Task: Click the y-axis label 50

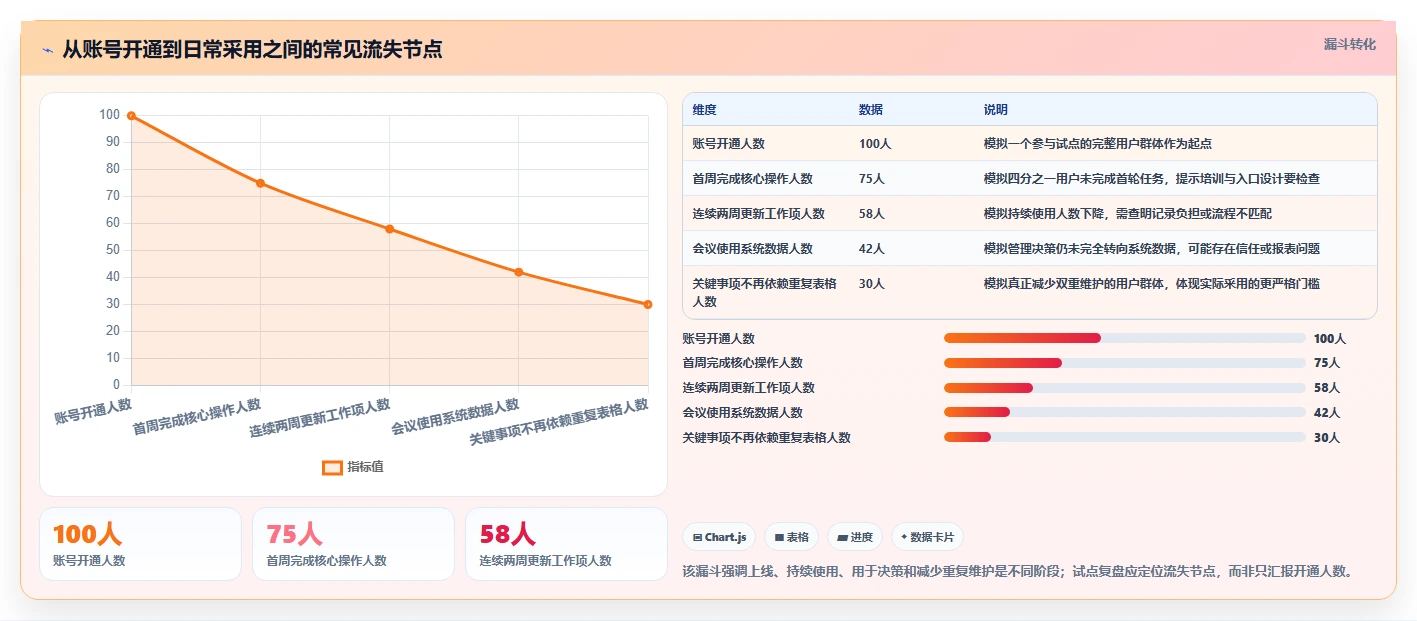Action: point(112,250)
